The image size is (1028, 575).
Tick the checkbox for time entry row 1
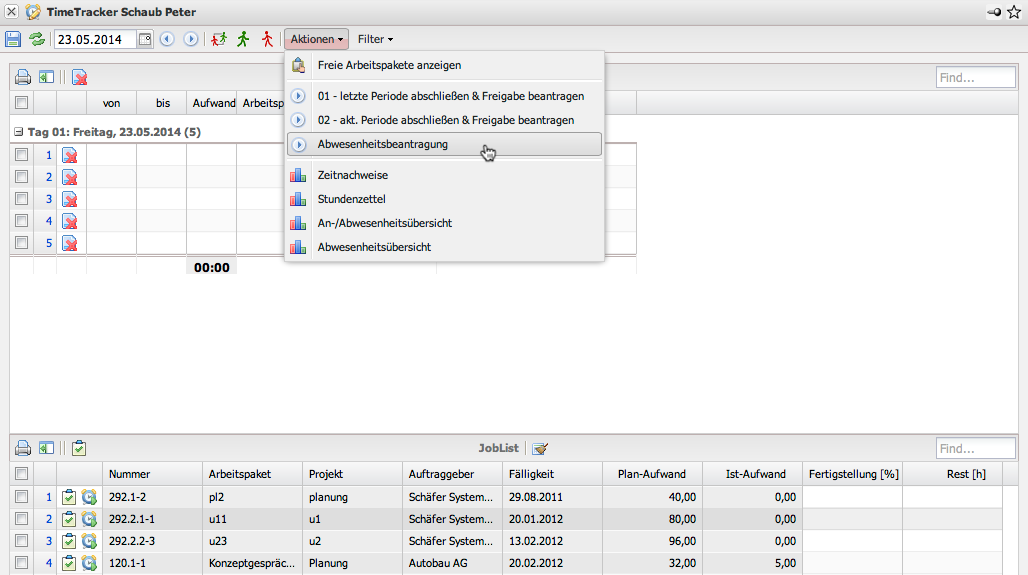click(x=21, y=155)
